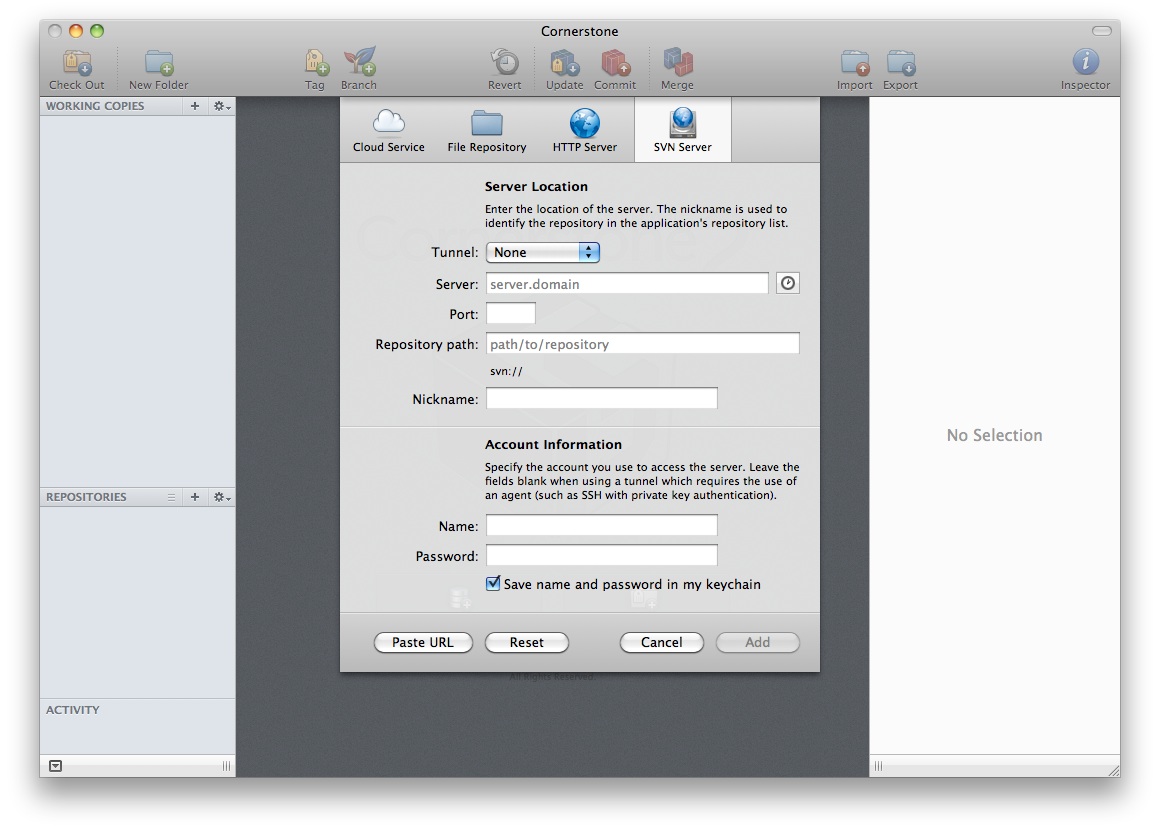Click the sidebar resize grip handle

point(226,766)
